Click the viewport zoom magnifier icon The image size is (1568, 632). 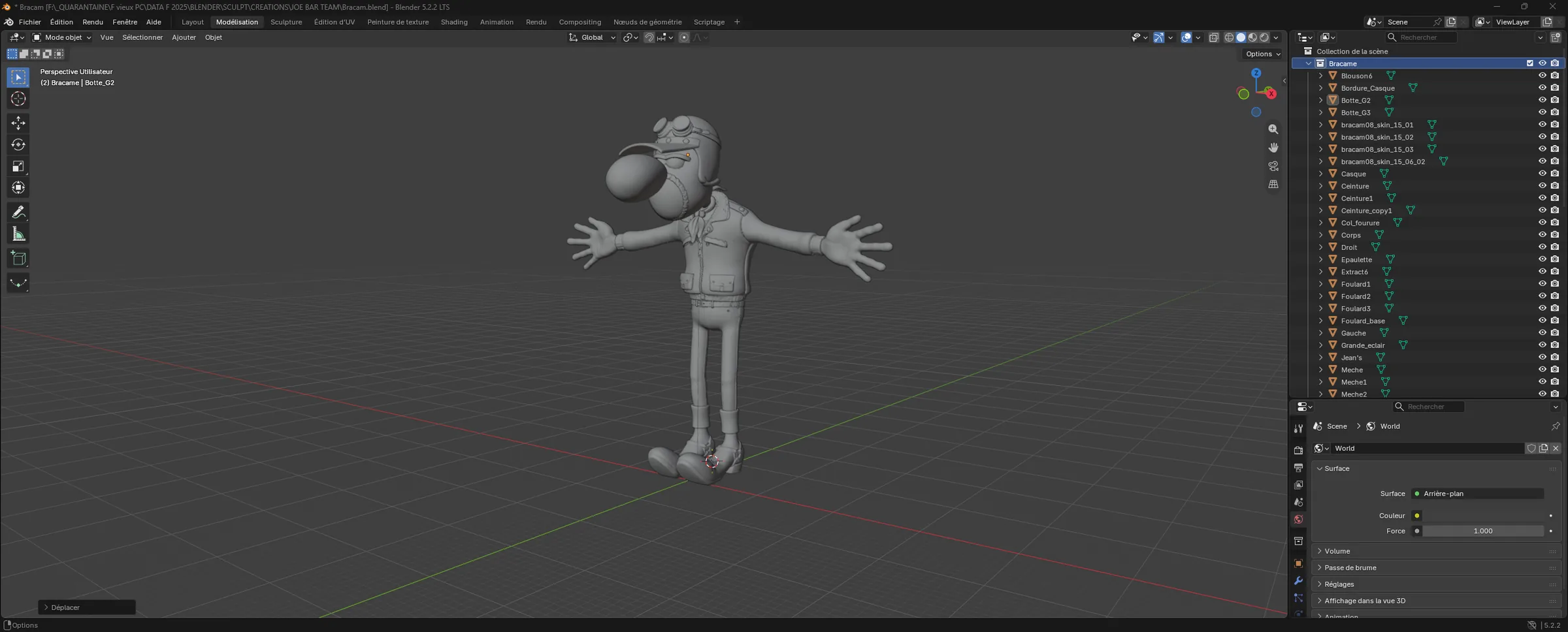pos(1273,129)
